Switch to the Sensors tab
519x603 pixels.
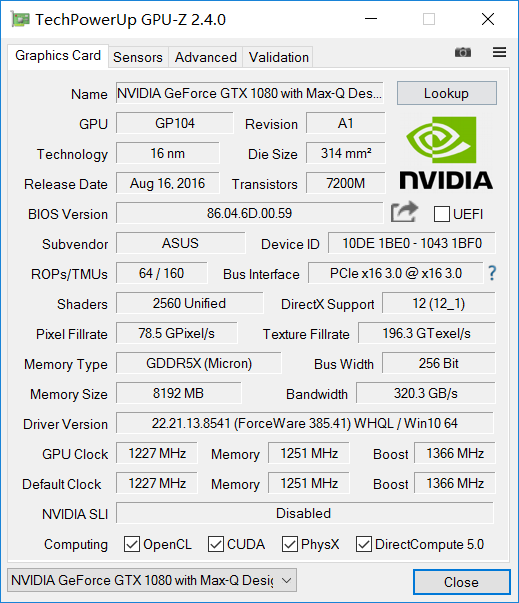coord(138,57)
